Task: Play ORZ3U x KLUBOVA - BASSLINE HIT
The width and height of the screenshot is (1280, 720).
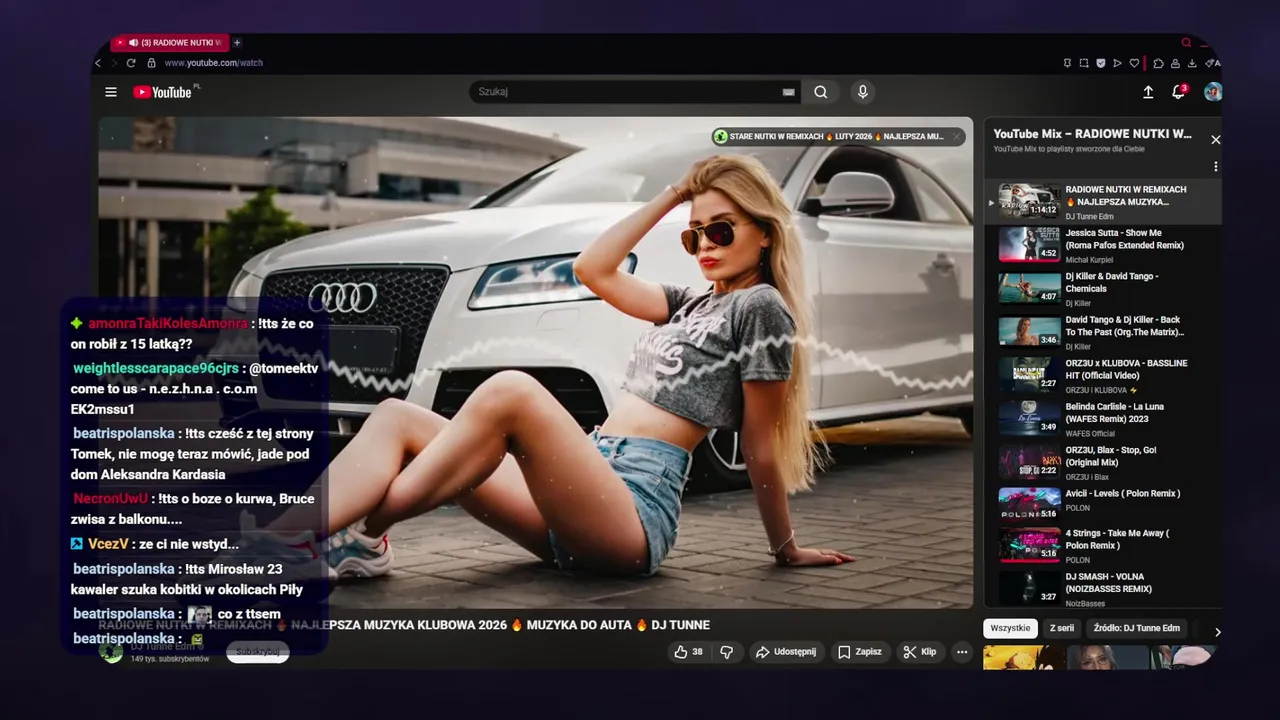Action: pos(1102,375)
